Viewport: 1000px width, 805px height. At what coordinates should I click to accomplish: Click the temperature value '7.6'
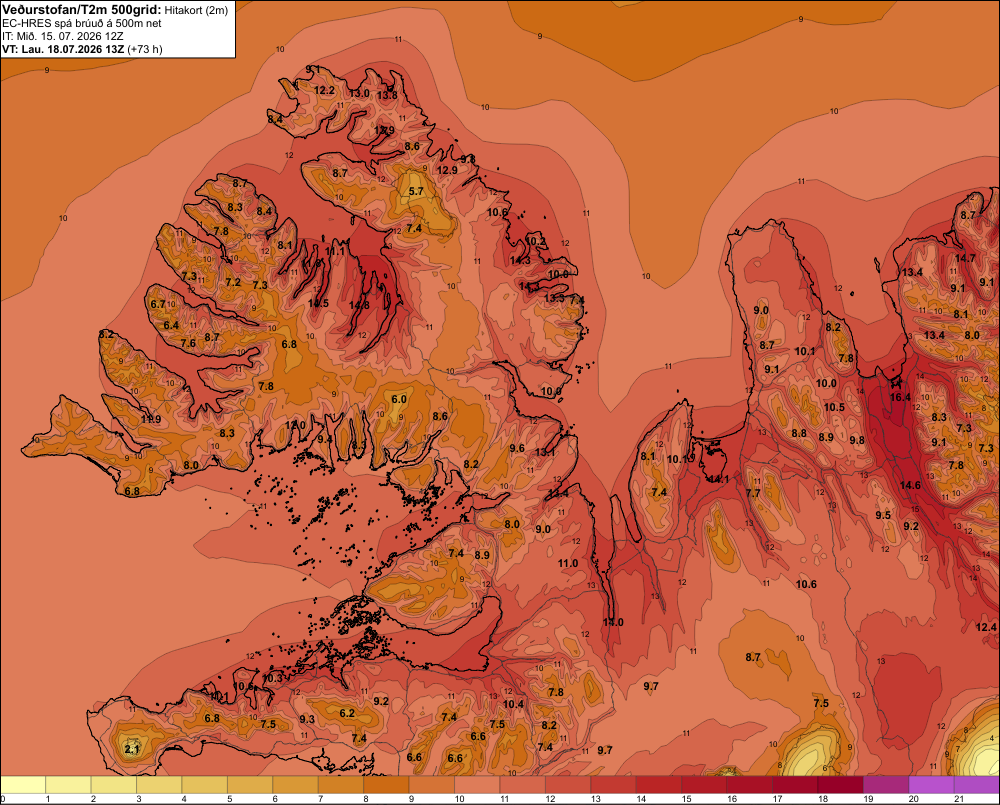188,343
